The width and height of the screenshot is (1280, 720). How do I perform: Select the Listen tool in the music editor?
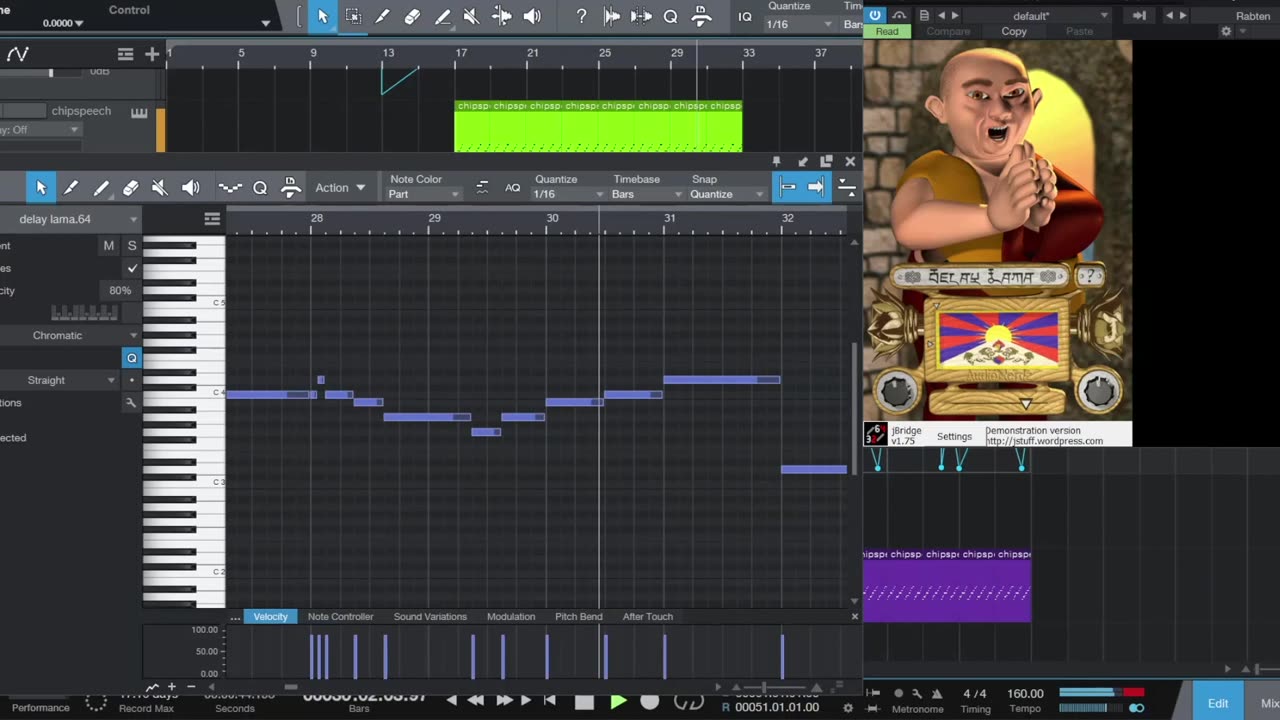[191, 187]
